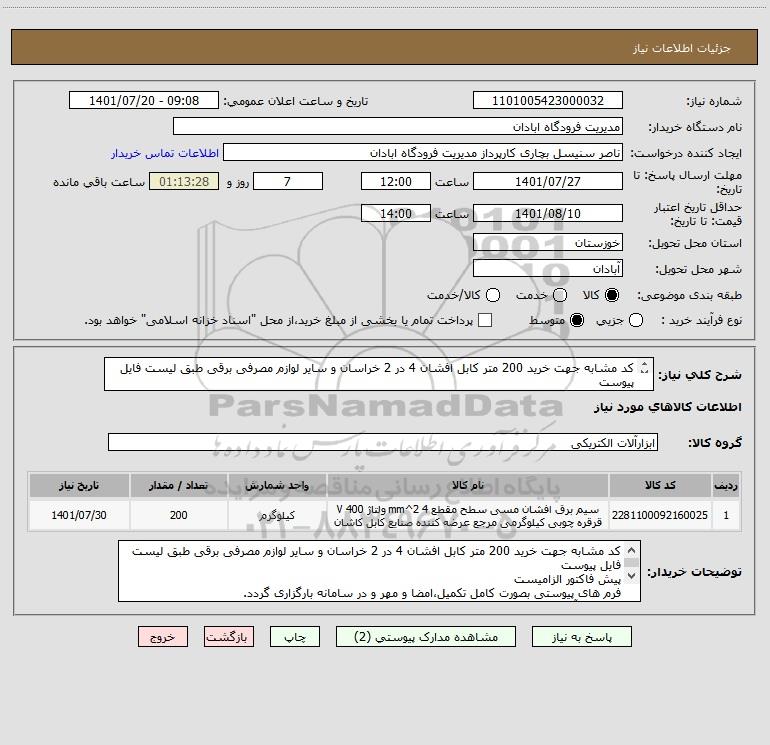Click product code 2281100092160025 cell
This screenshot has height=745, width=770.
click(660, 515)
